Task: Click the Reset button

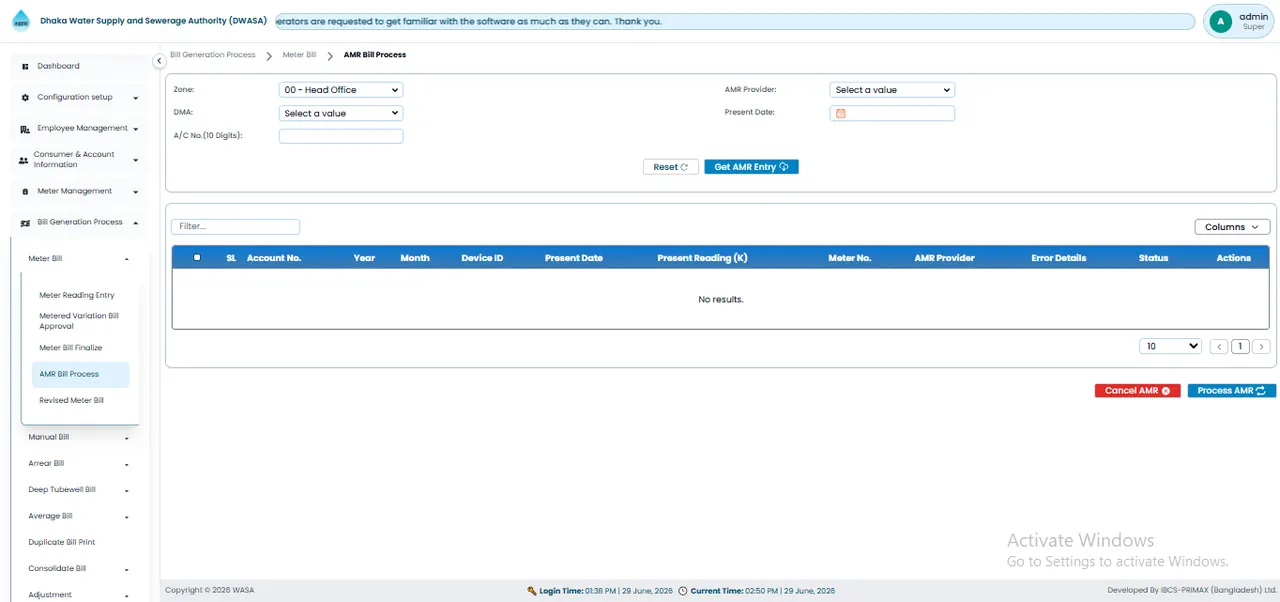Action: point(670,167)
